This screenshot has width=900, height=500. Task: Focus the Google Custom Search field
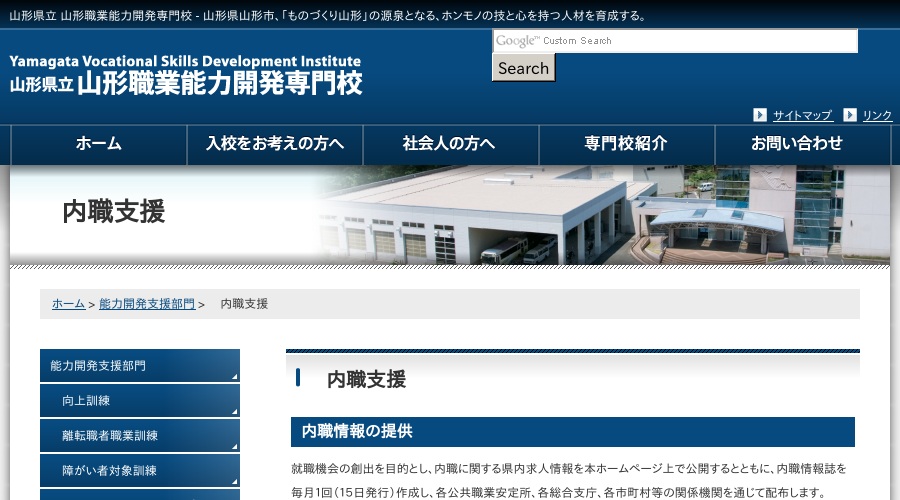675,41
